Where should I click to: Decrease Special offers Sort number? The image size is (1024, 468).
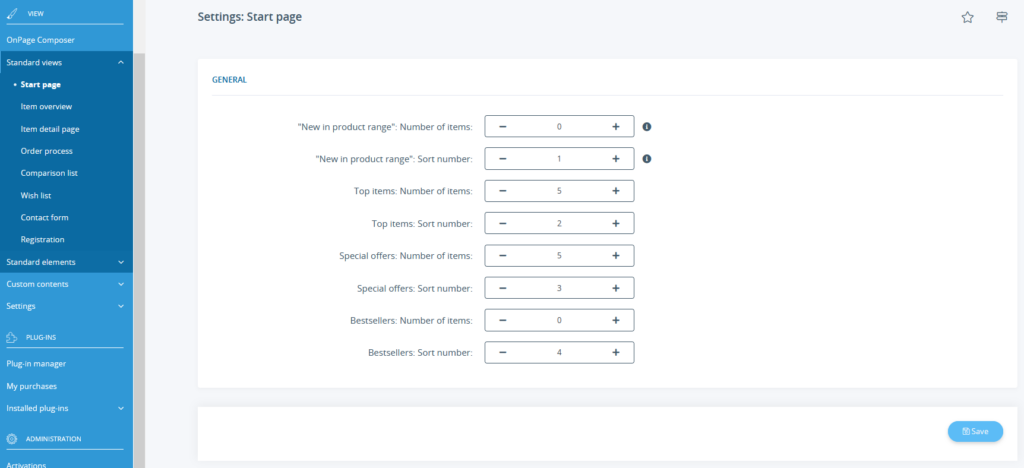pyautogui.click(x=502, y=288)
